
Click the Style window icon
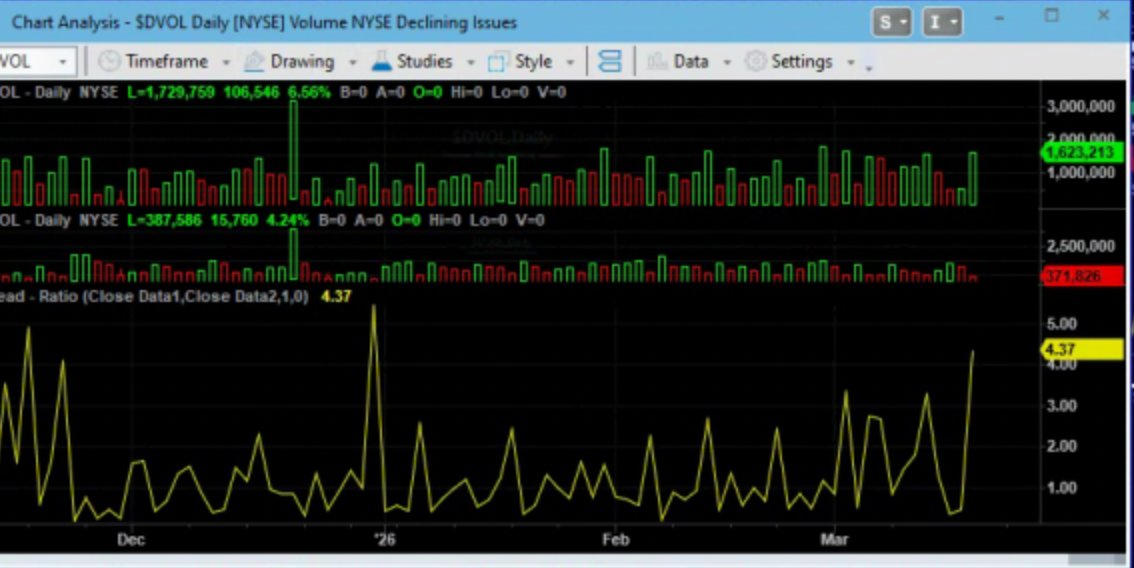[x=498, y=62]
